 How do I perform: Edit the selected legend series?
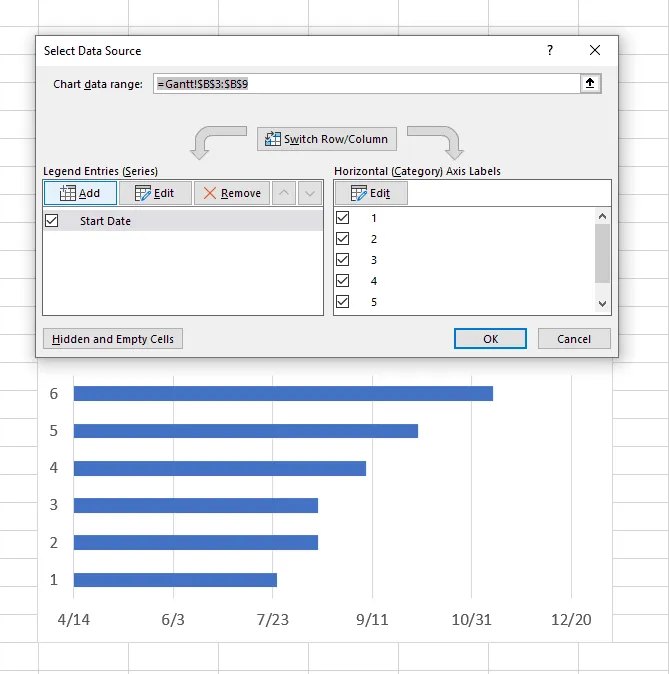pos(154,193)
